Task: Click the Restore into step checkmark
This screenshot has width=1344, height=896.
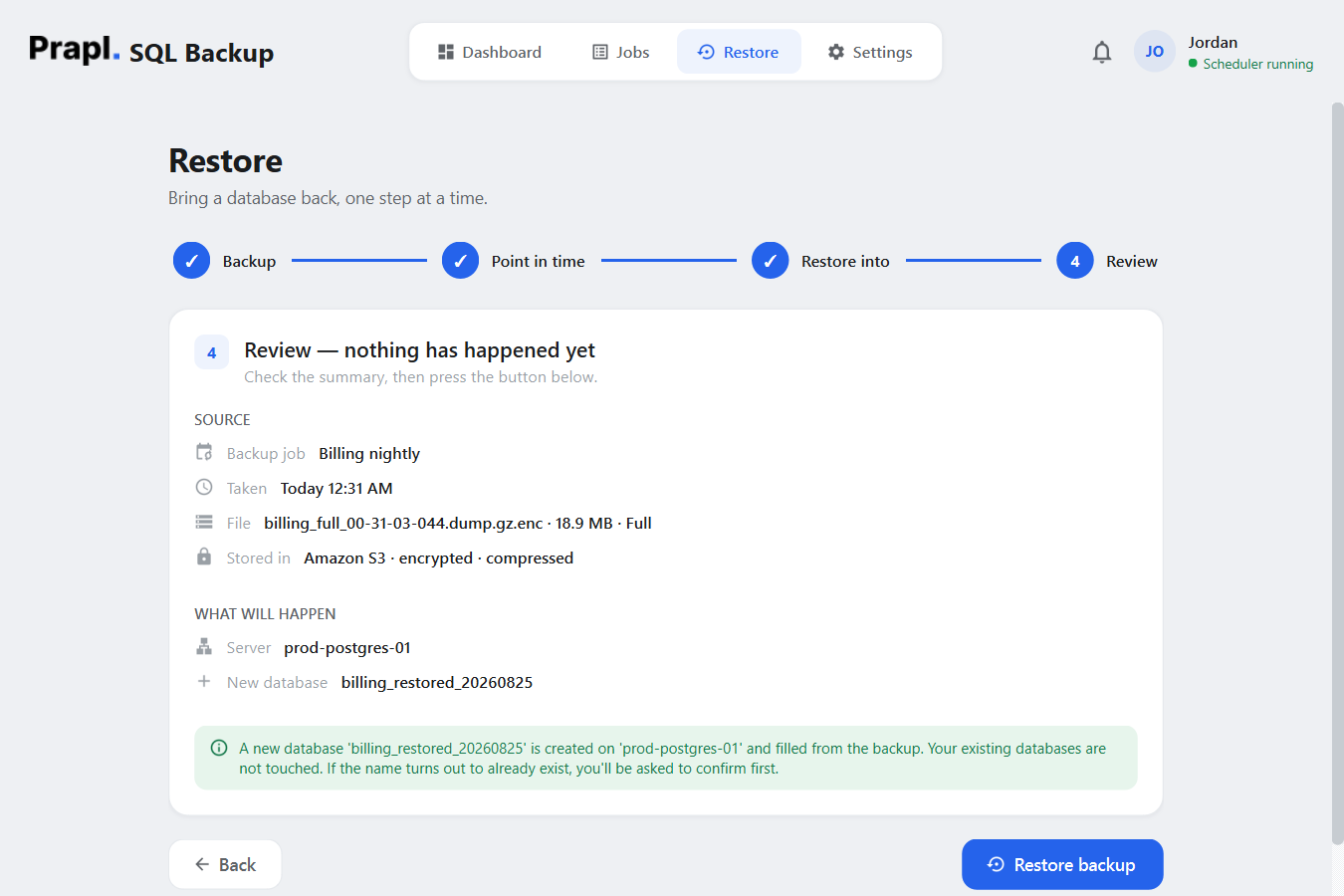Action: (x=770, y=261)
